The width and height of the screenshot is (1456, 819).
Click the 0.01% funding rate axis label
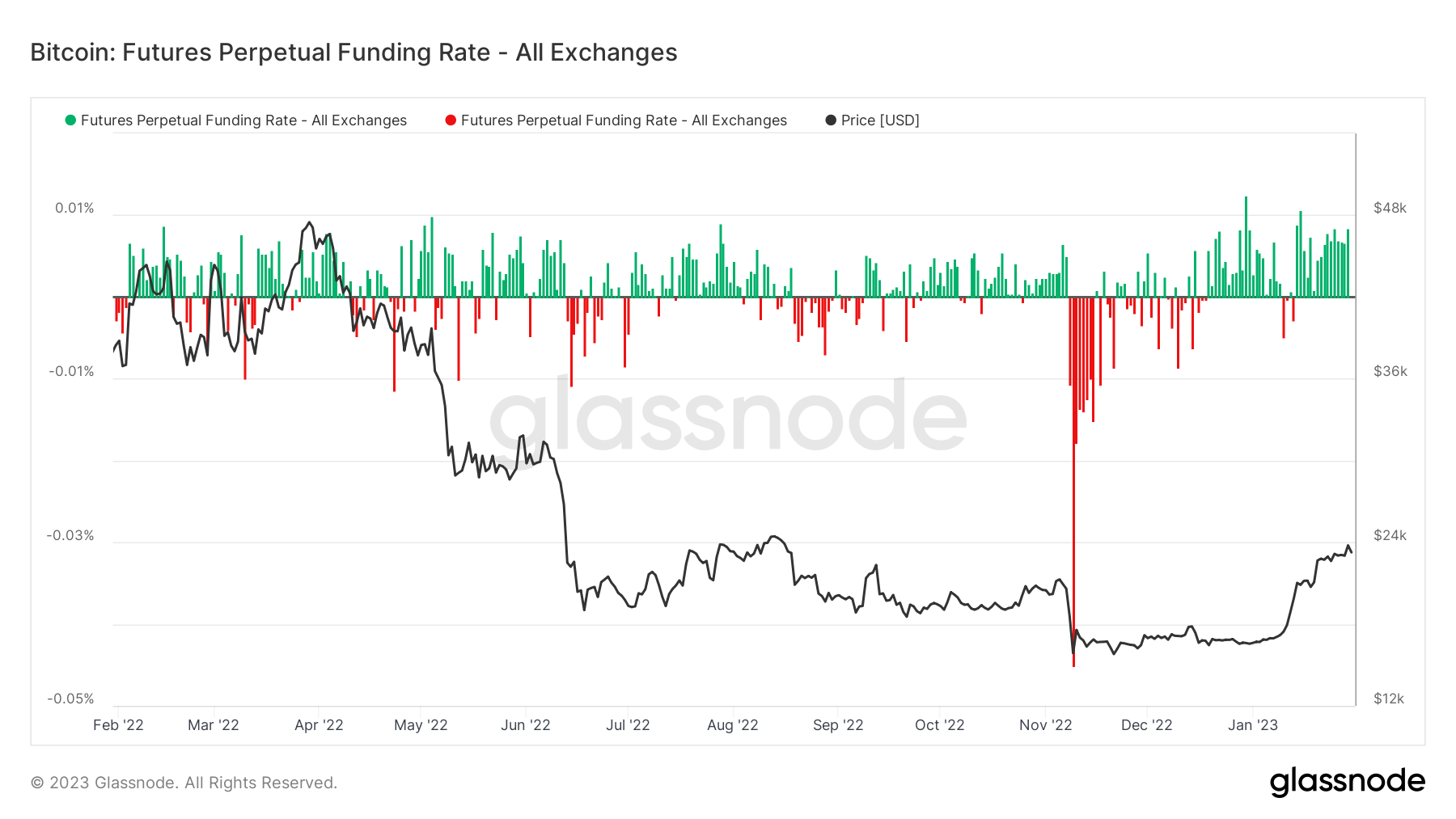[74, 208]
